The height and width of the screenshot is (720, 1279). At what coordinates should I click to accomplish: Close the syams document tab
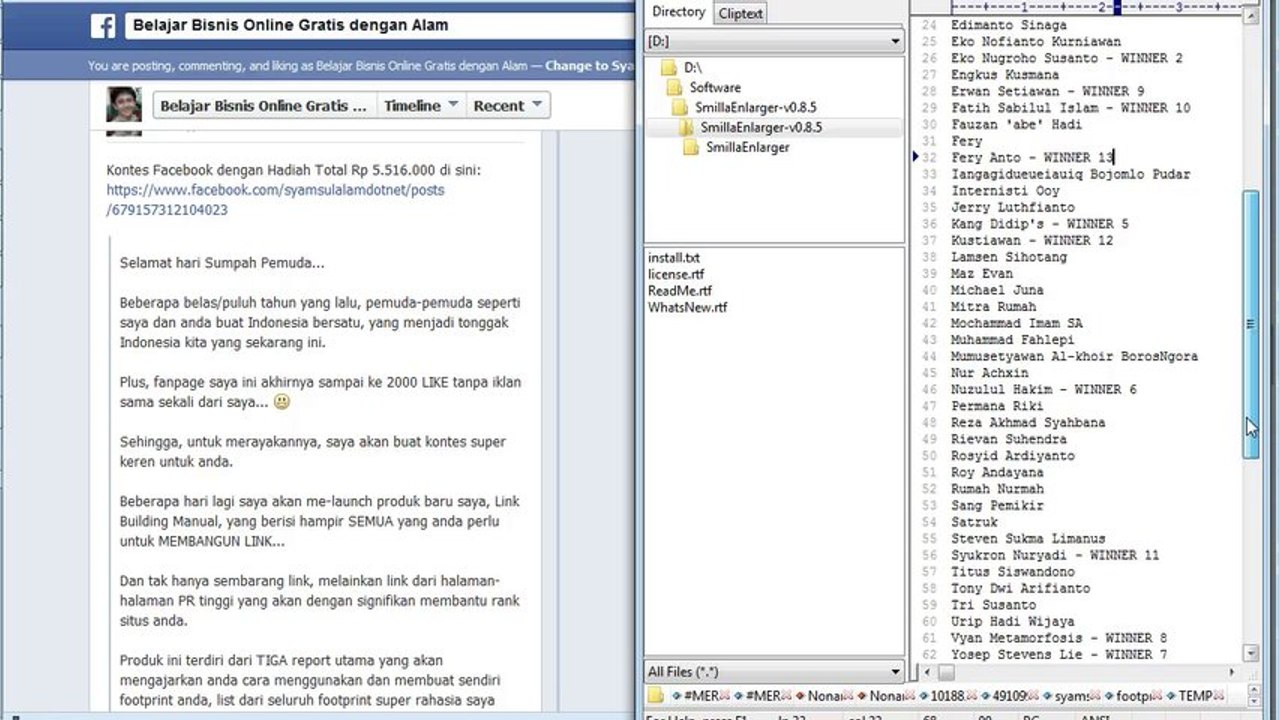coord(1096,695)
